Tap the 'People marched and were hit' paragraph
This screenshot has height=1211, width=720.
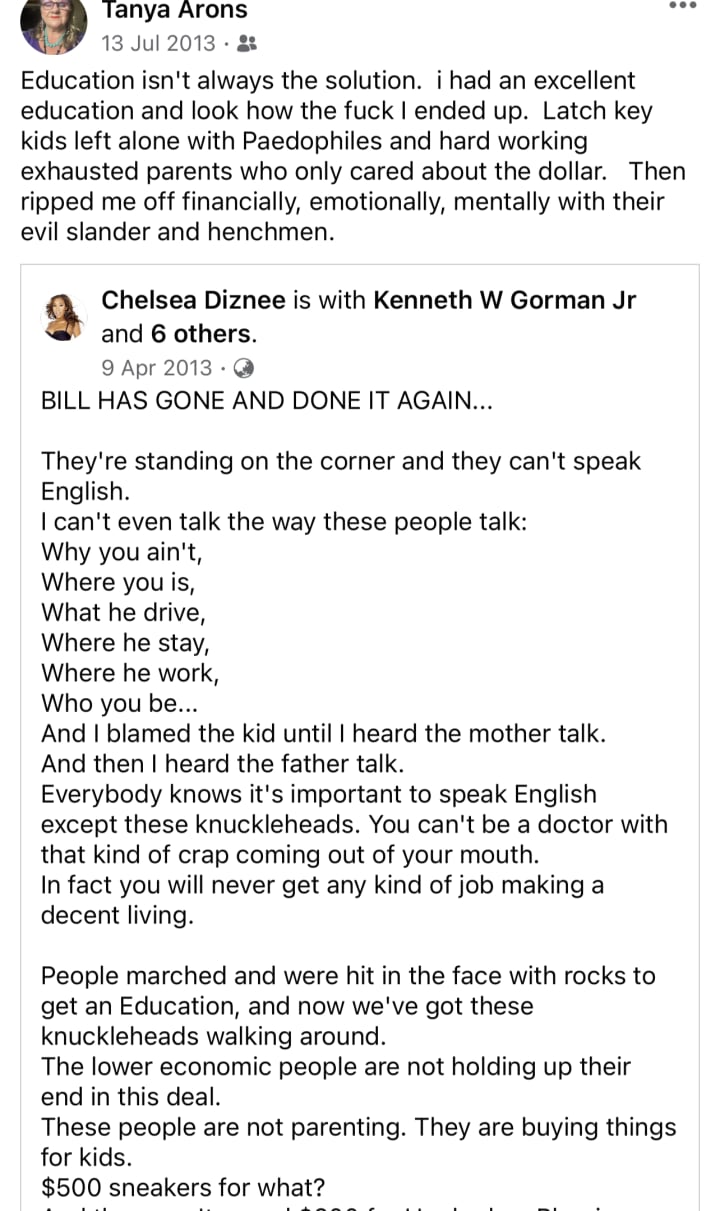[x=348, y=1006]
